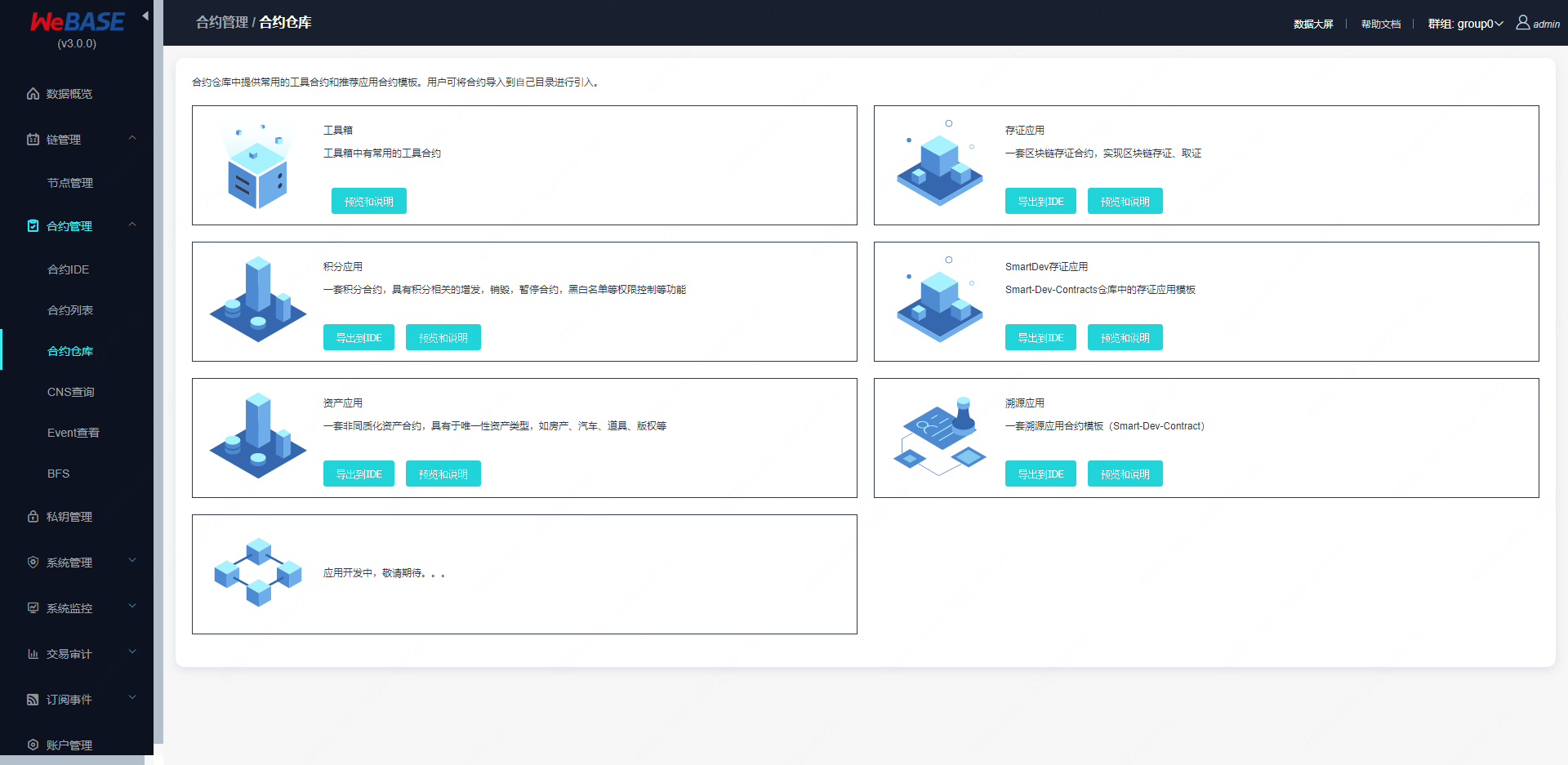Click the 溯源应用 card illustration
This screenshot has width=1568, height=765.
pyautogui.click(x=940, y=436)
